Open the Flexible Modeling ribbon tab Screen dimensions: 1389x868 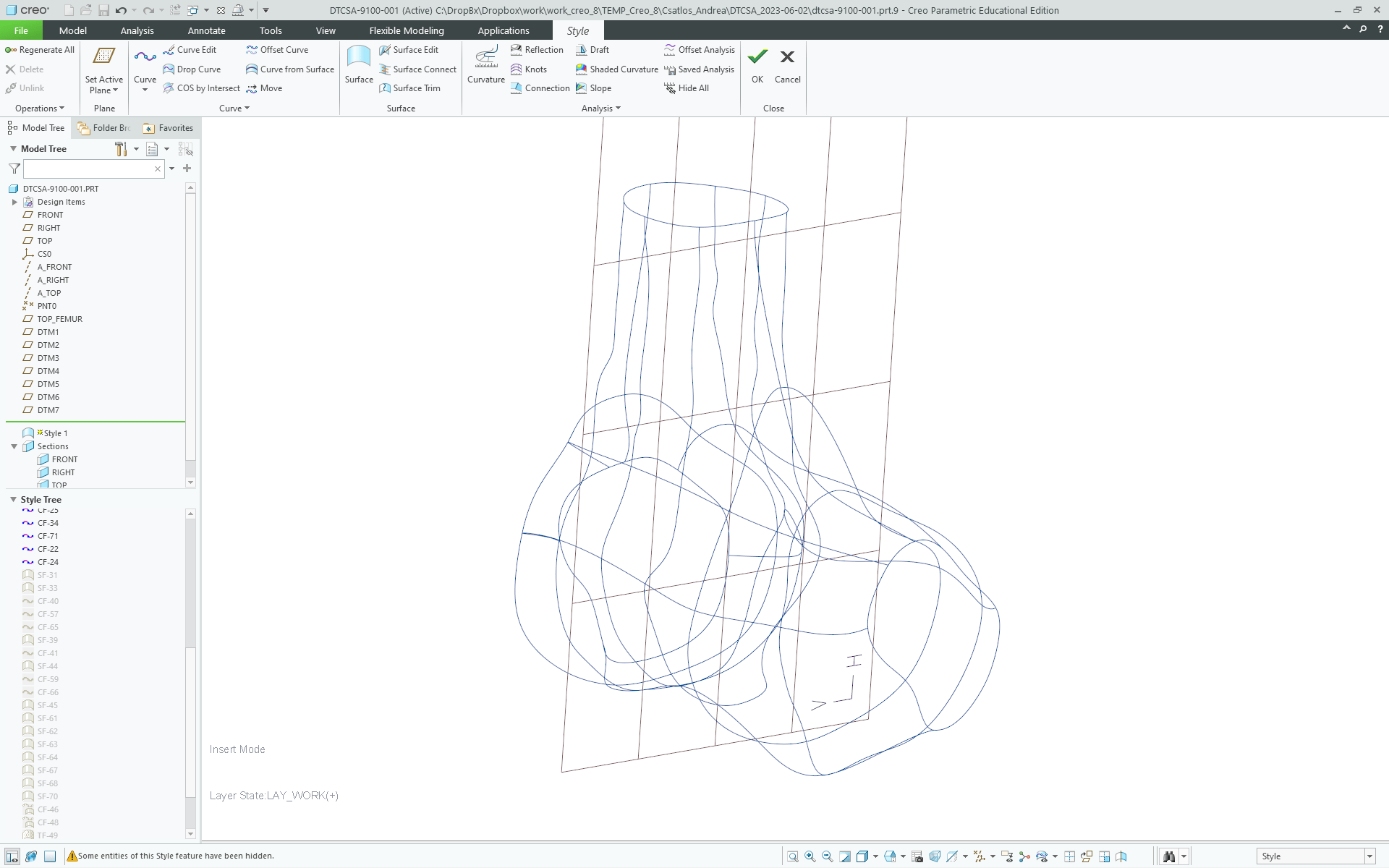coord(406,30)
